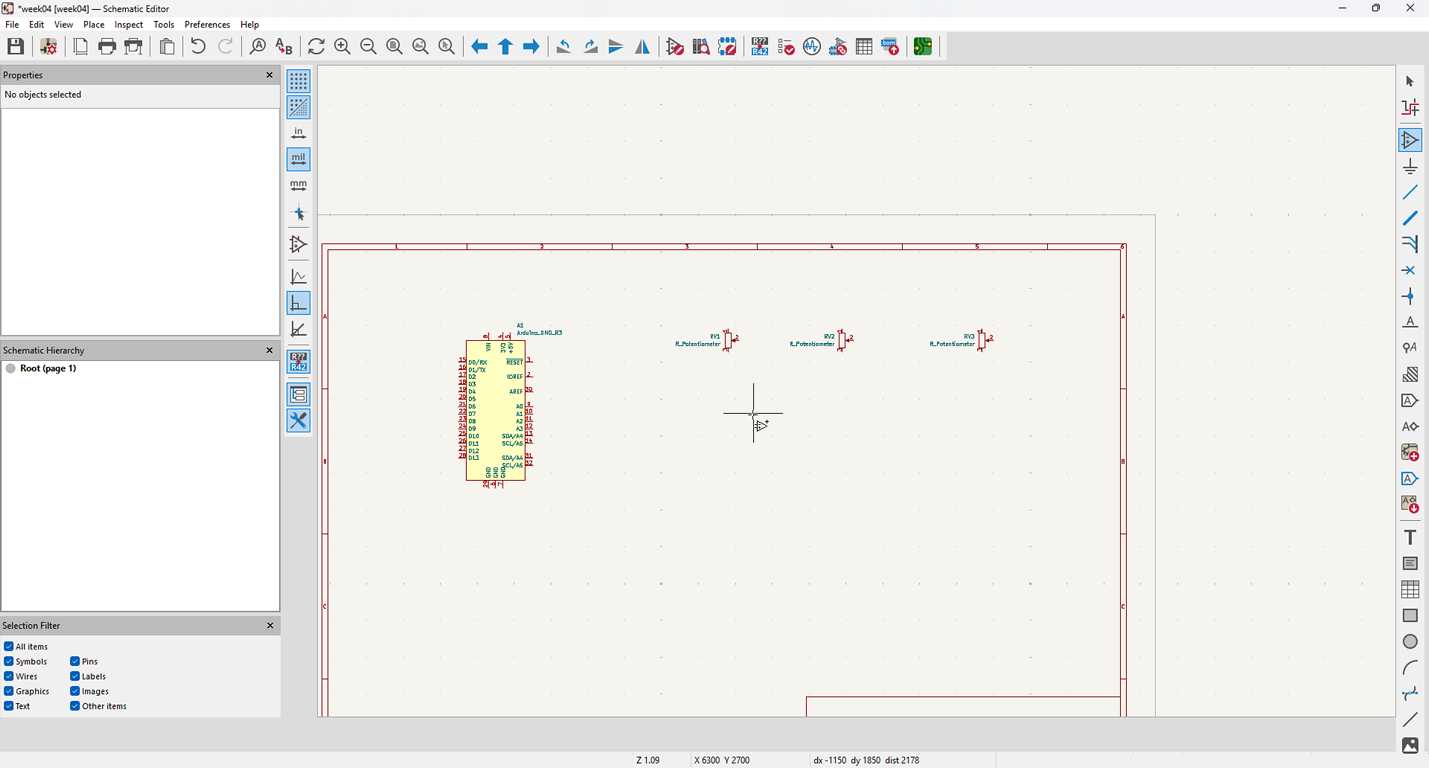Select the No-Connect Flag tool
Viewport: 1429px width, 768px height.
click(x=1410, y=270)
